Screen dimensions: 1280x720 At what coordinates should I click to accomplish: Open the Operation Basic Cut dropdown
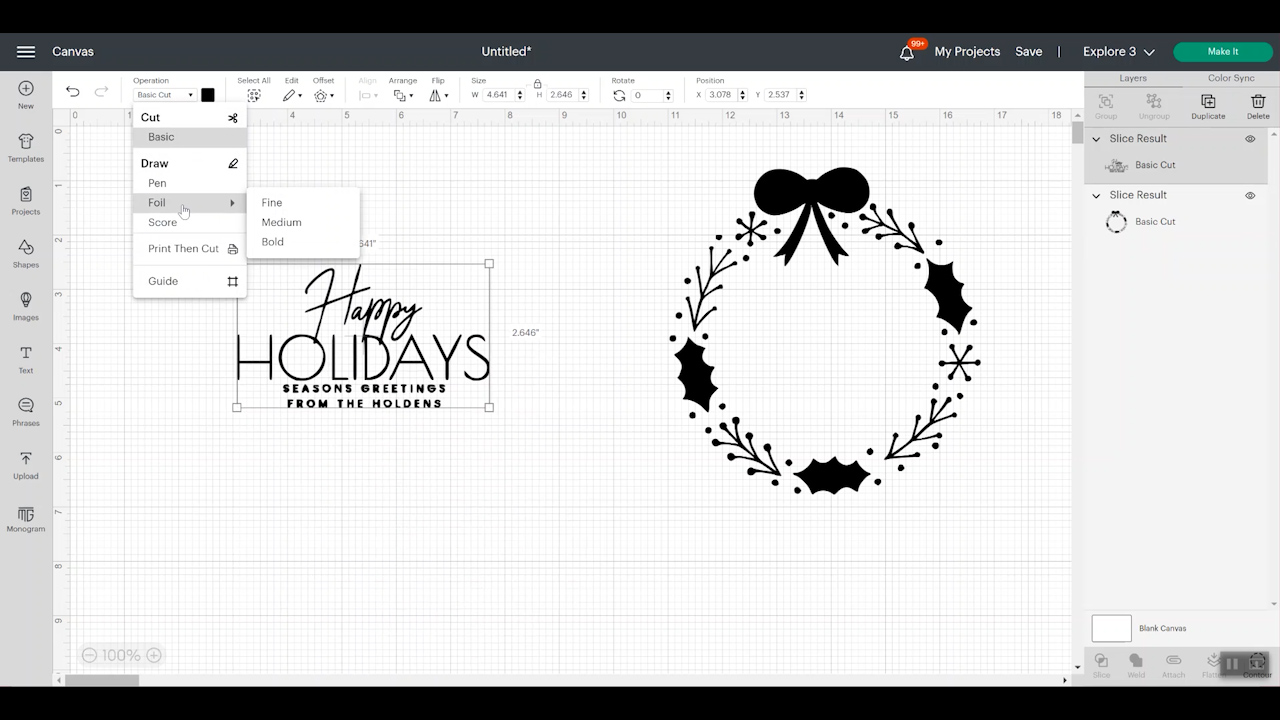[165, 95]
